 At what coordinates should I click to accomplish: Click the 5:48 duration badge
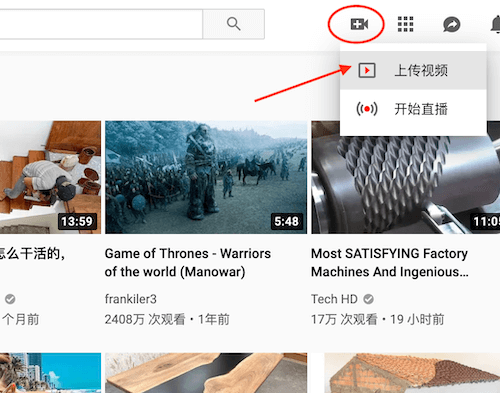pyautogui.click(x=286, y=221)
